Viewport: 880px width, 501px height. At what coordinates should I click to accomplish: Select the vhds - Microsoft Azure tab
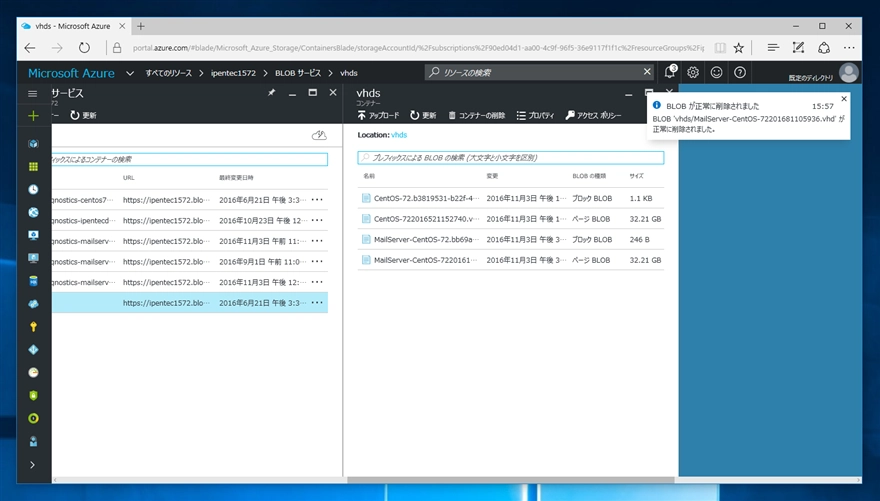coord(73,26)
